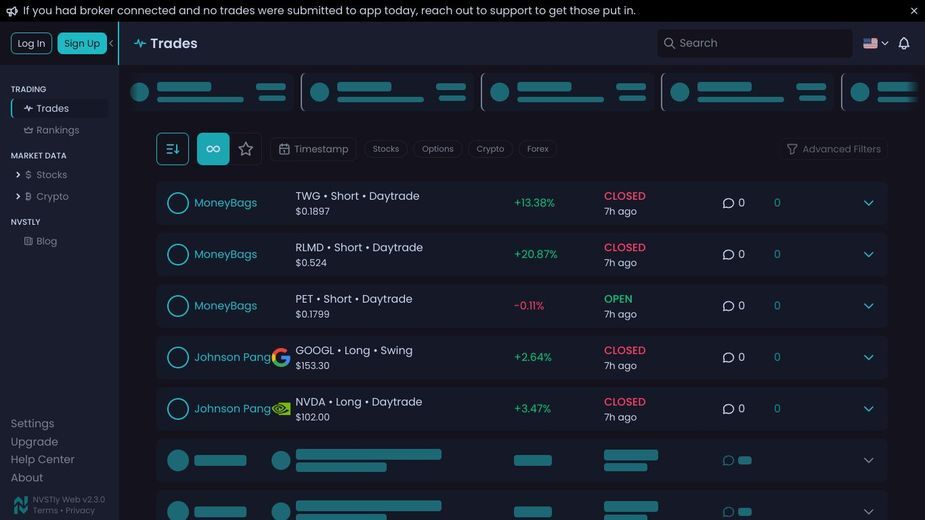
Task: Open comments on the TWG trade
Action: (x=733, y=203)
